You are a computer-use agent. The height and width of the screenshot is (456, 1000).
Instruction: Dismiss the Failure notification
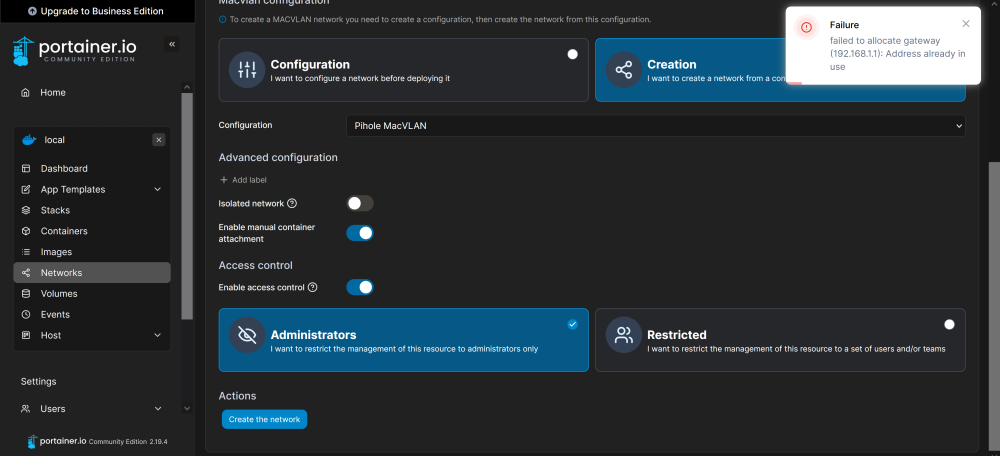coord(966,24)
